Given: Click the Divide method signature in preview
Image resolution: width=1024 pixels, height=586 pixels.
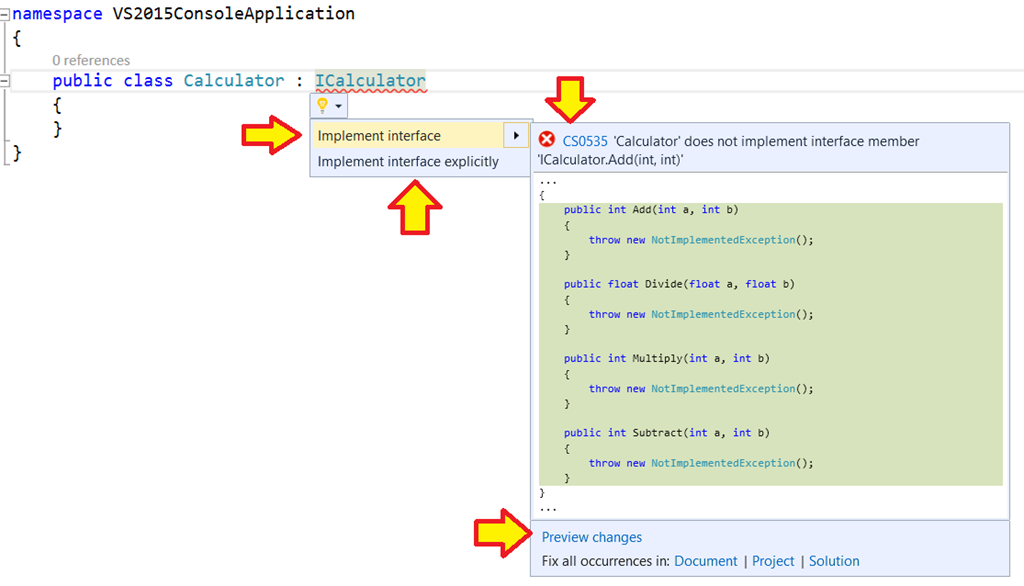Looking at the screenshot, I should click(678, 284).
